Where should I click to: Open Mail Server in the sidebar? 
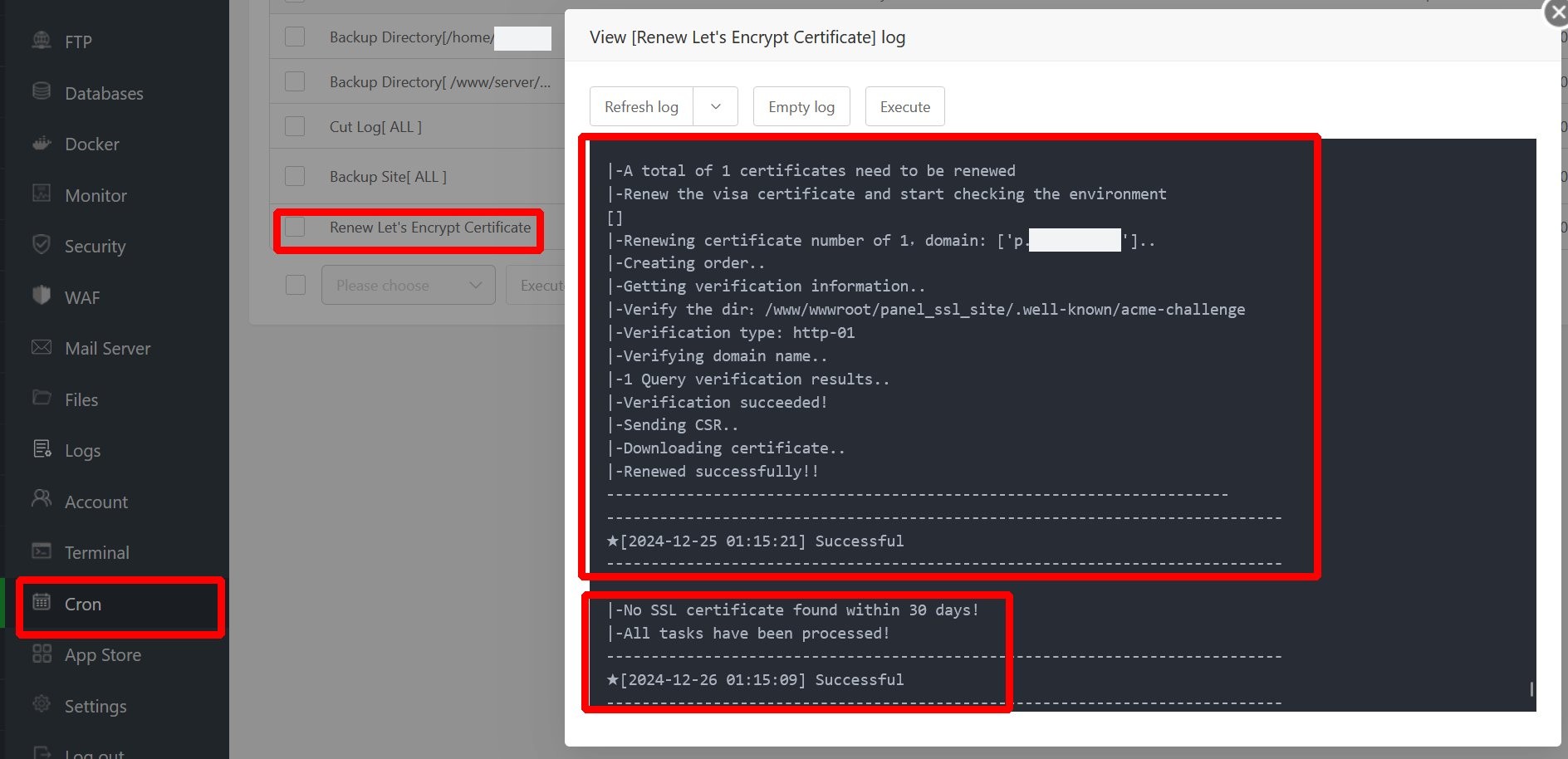coord(108,348)
